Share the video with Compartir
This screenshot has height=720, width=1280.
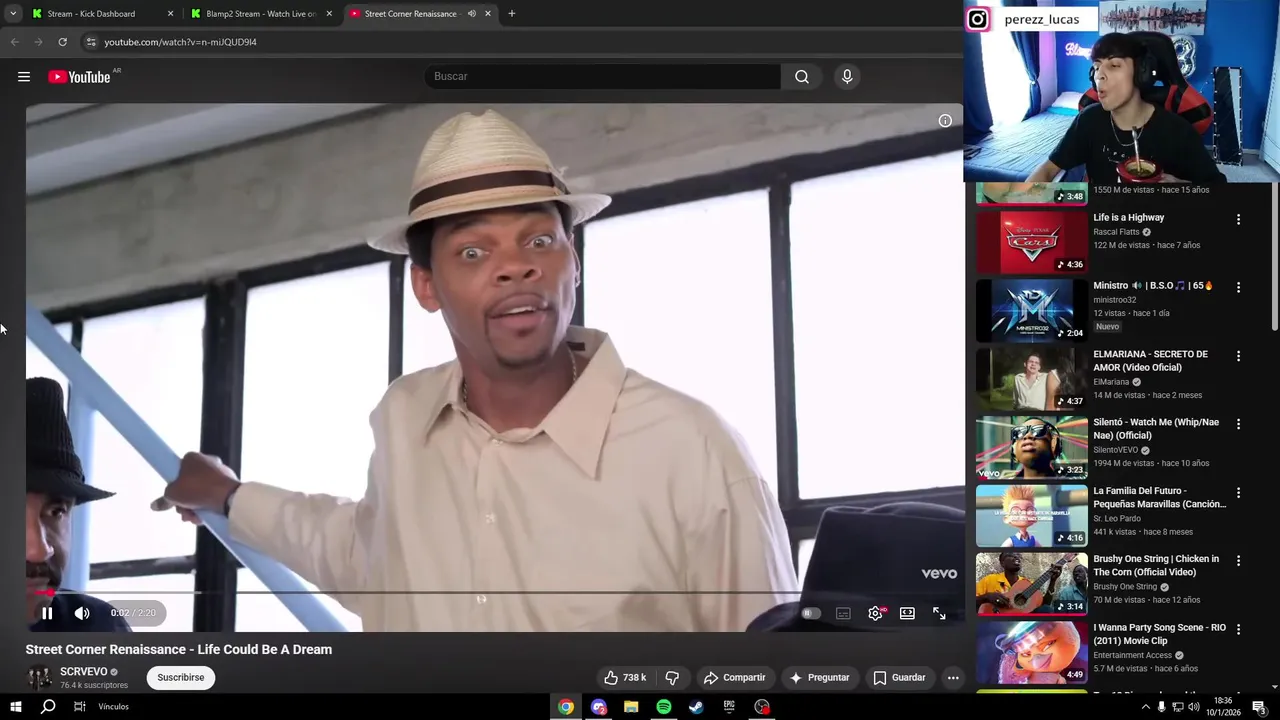tap(735, 677)
